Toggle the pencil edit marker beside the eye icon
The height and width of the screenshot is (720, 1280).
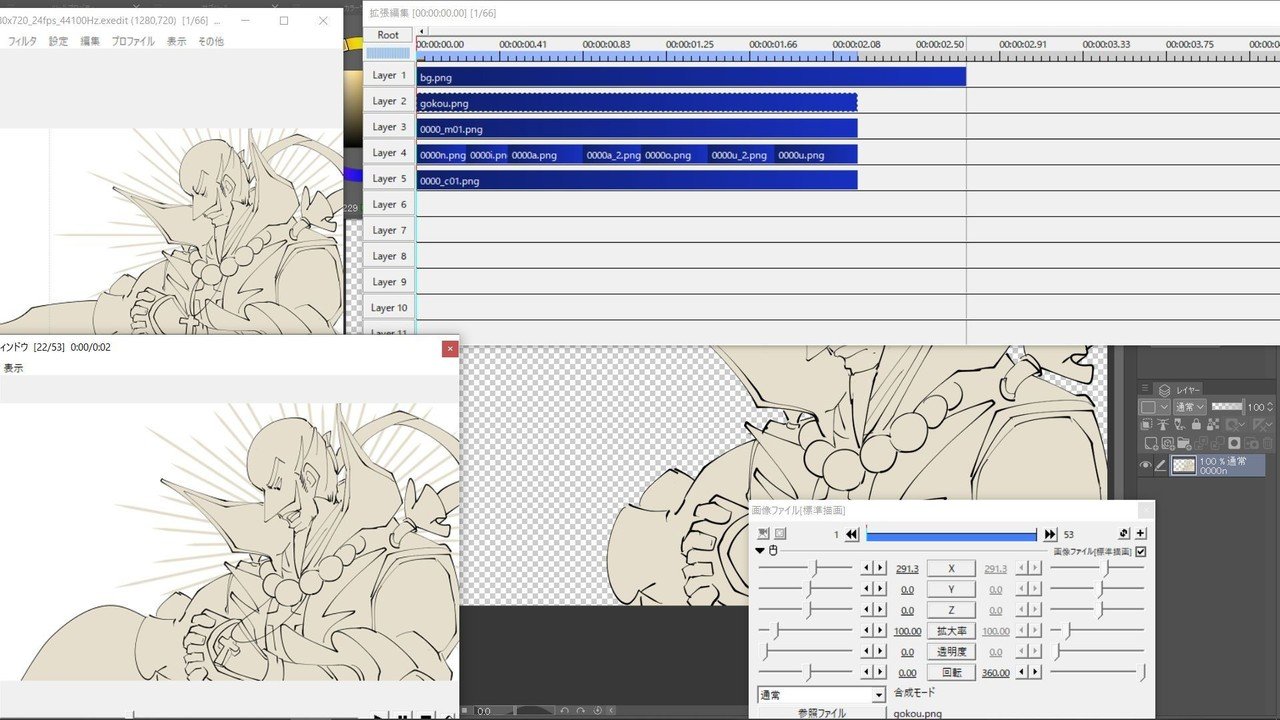pyautogui.click(x=1162, y=465)
